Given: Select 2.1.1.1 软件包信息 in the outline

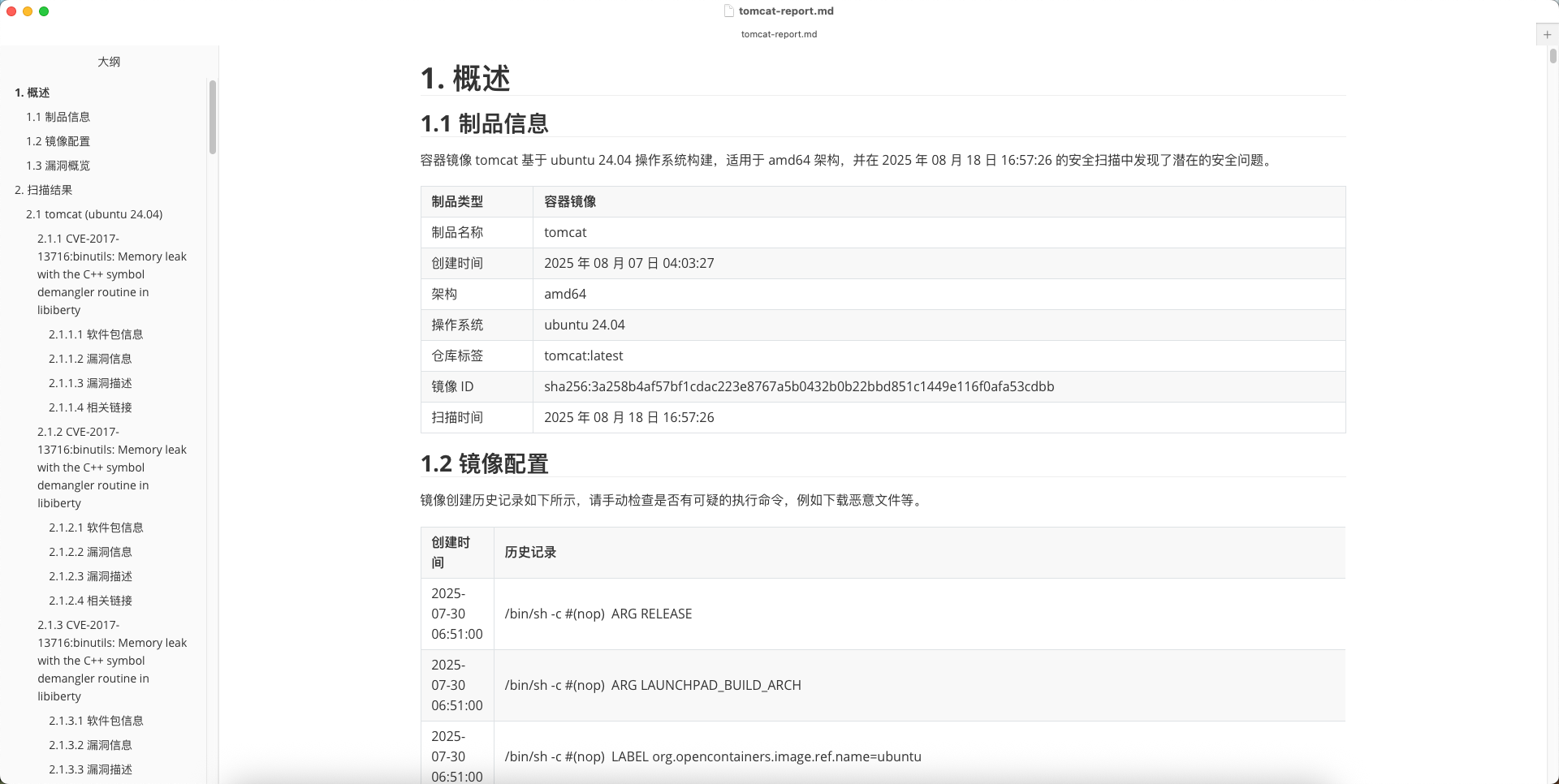Looking at the screenshot, I should [96, 334].
